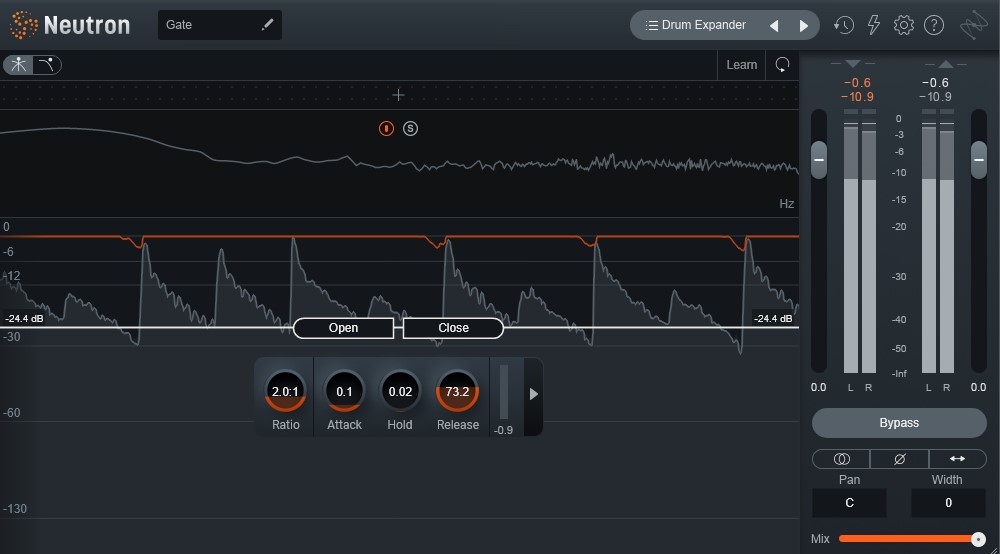1000x554 pixels.
Task: Click the orange input peak -0.6 readout
Action: pos(857,83)
